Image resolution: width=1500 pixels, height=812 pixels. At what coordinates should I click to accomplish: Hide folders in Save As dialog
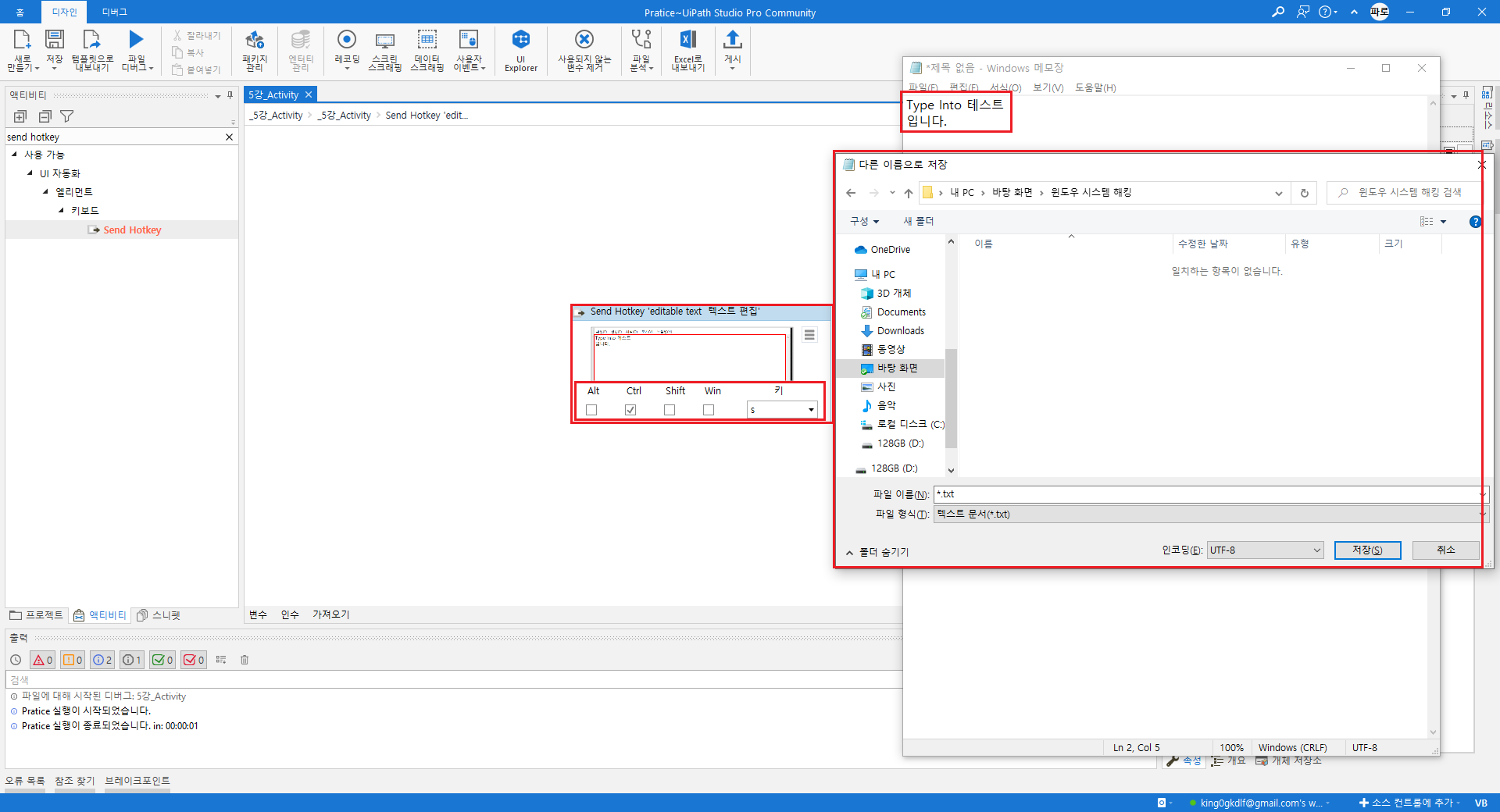point(877,552)
